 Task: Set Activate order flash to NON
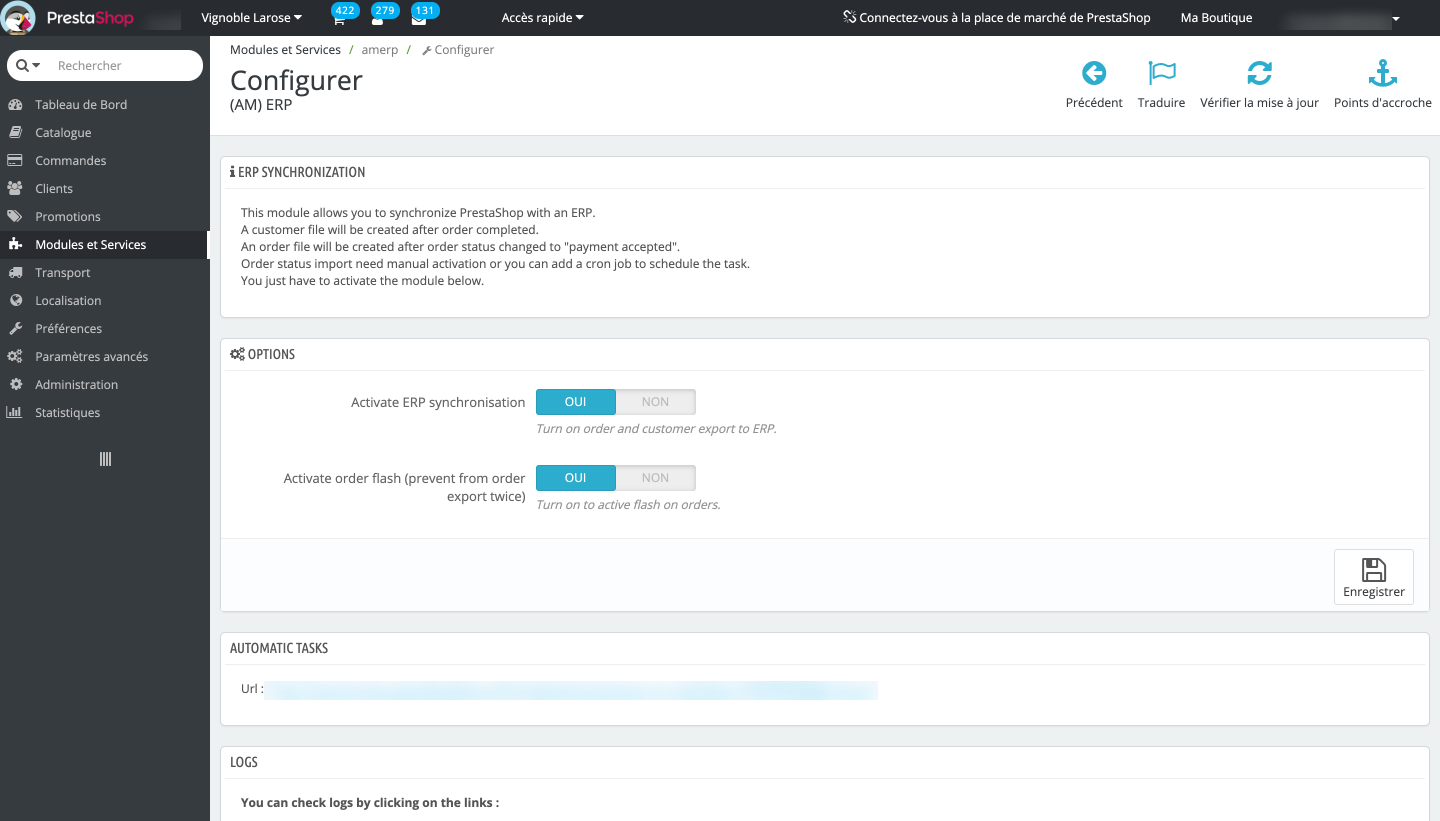[x=655, y=478]
